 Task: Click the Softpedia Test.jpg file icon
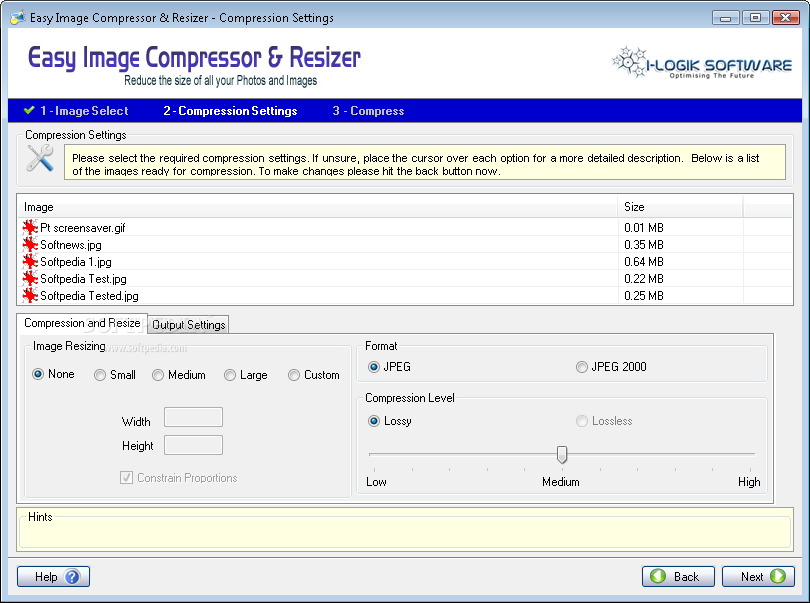[x=30, y=279]
